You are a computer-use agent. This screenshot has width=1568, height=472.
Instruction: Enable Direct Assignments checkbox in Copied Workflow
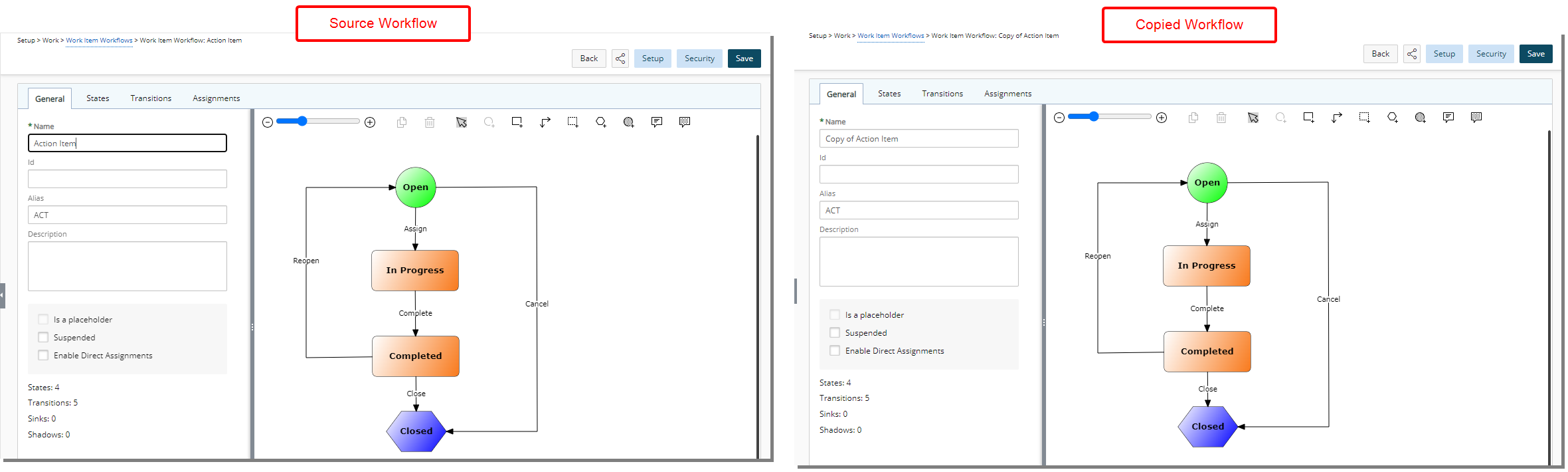tap(835, 350)
